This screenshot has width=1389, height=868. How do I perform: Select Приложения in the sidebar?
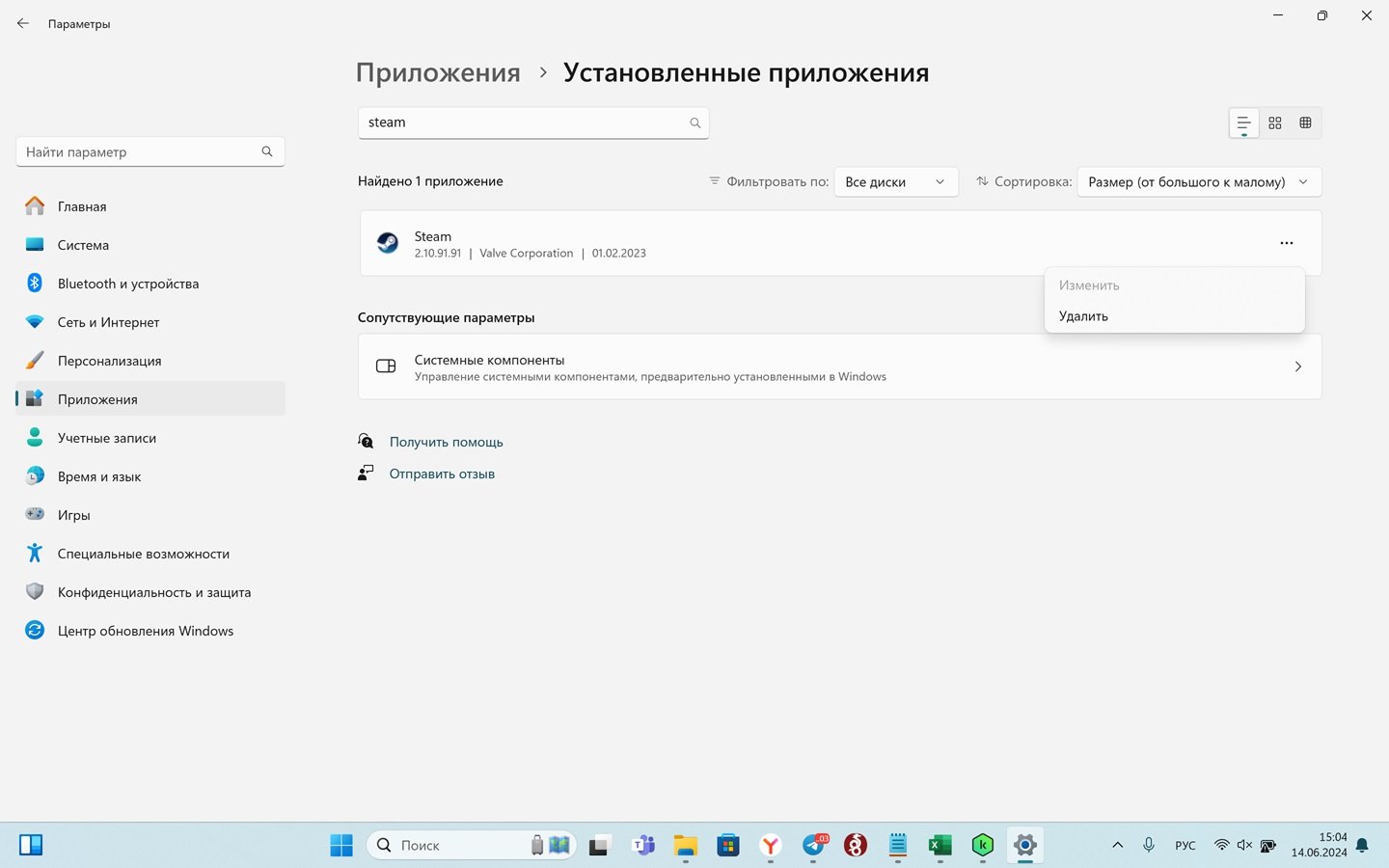pos(150,399)
